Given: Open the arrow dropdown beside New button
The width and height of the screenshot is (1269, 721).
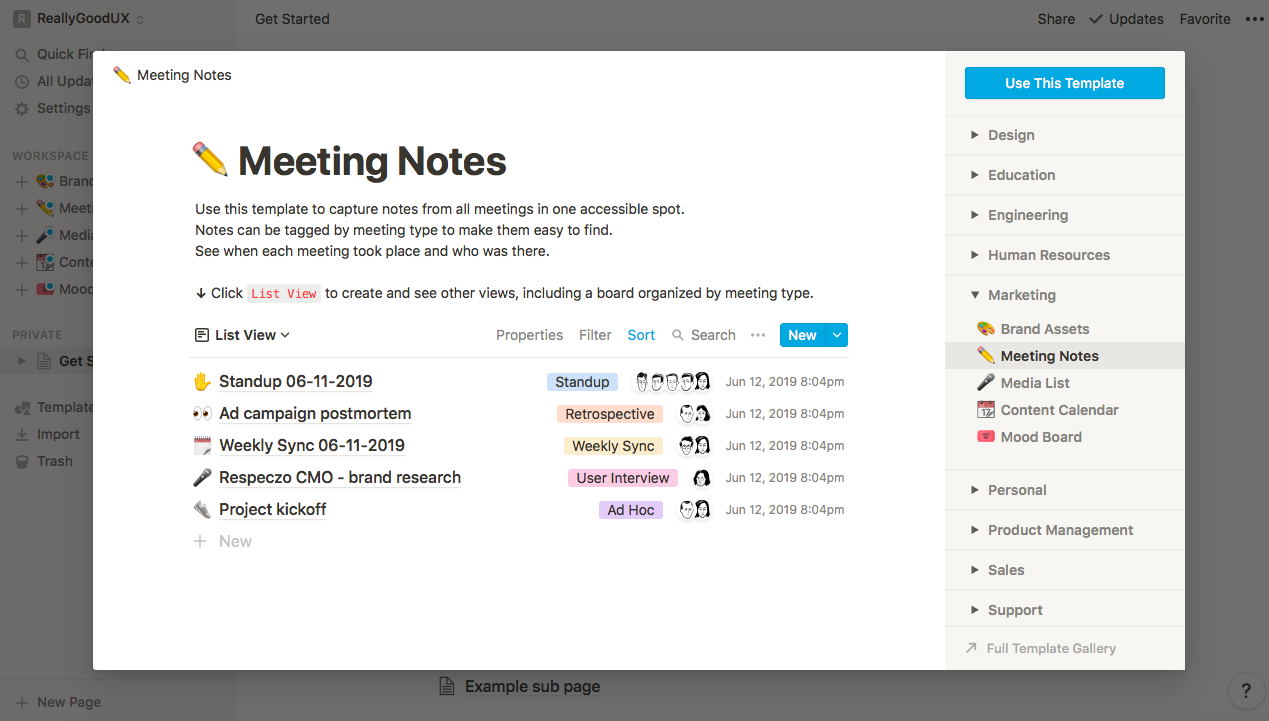Looking at the screenshot, I should [837, 335].
